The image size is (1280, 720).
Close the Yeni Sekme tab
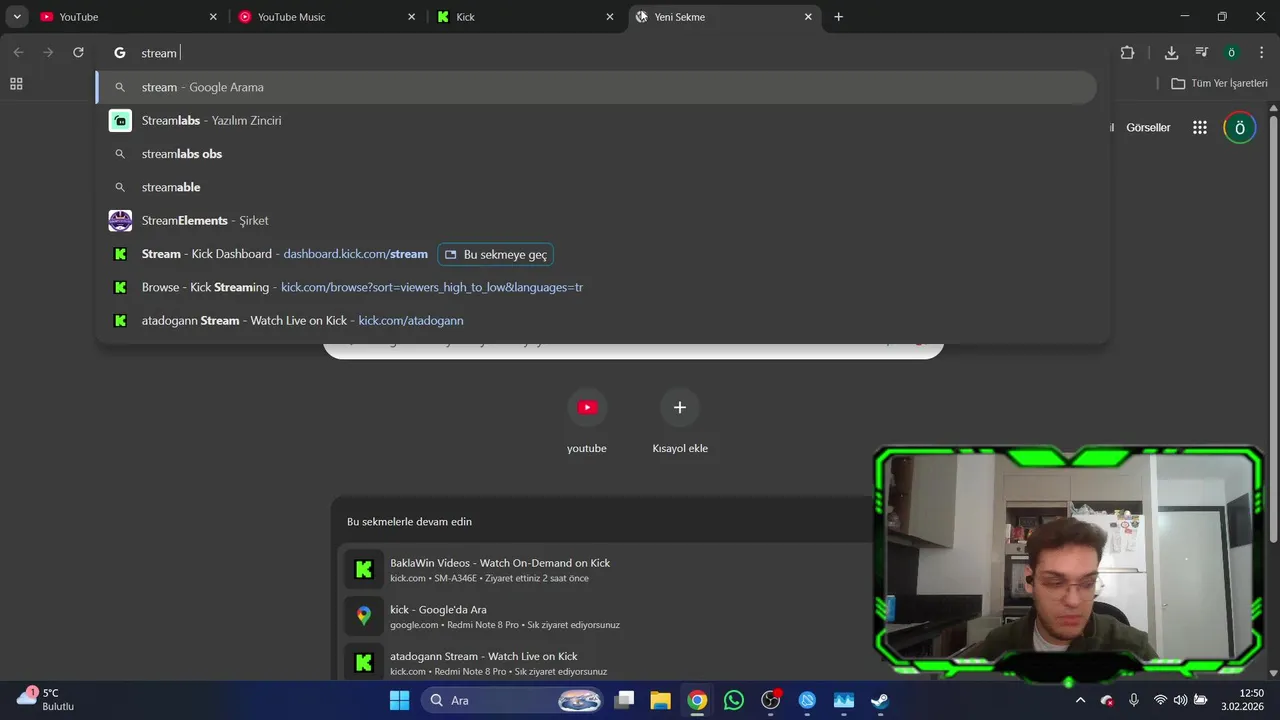tap(808, 17)
